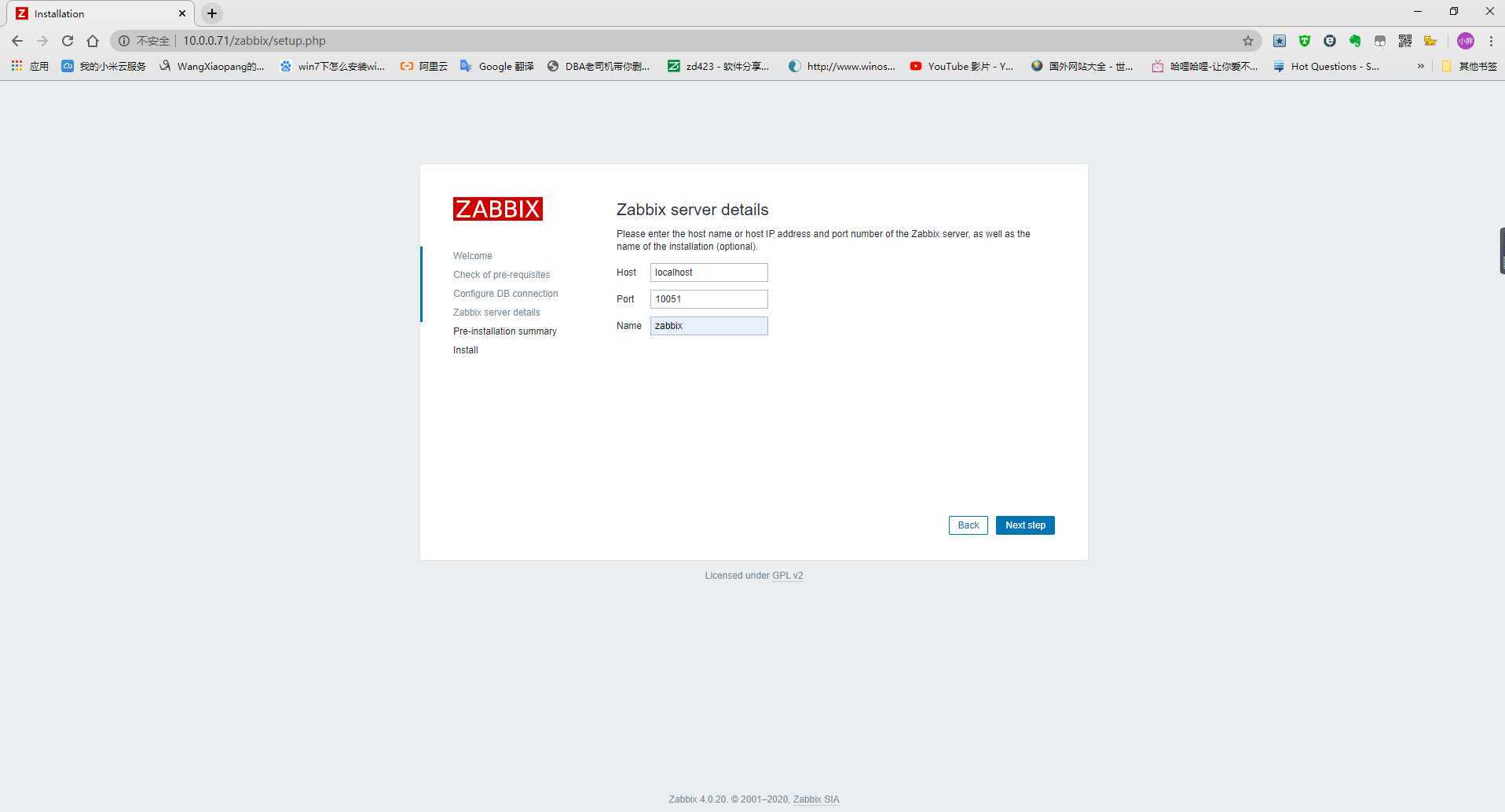1505x812 pixels.
Task: Open the 其他书签 bookmarks folder
Action: [1469, 66]
